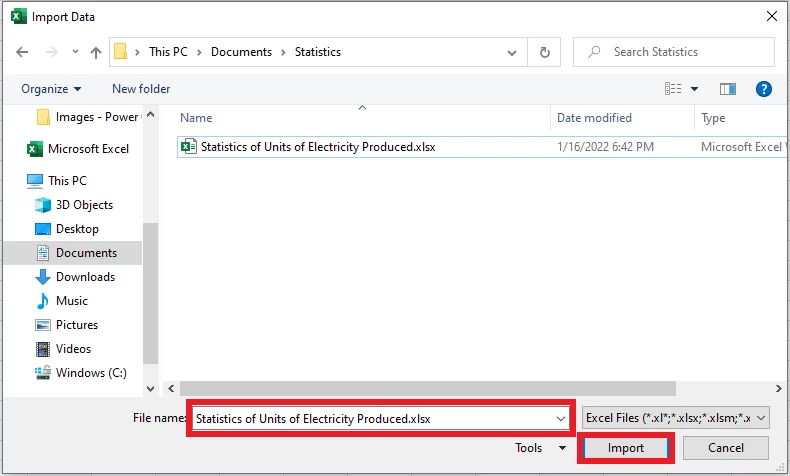
Task: Sort files by the Name column
Action: point(196,118)
